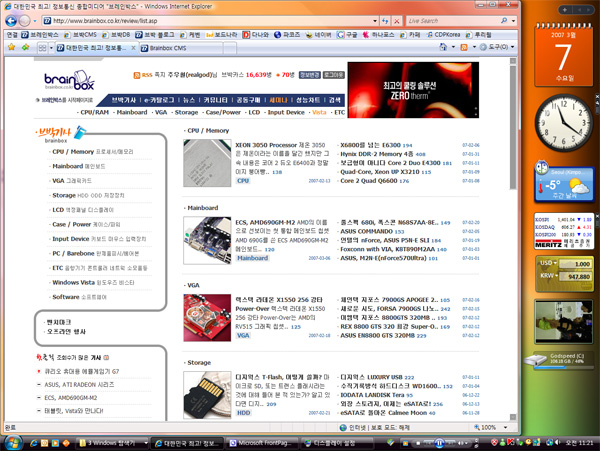Viewport: 600px width, 451px height.
Task: Open the 다나와 favorites link
Action: point(256,35)
